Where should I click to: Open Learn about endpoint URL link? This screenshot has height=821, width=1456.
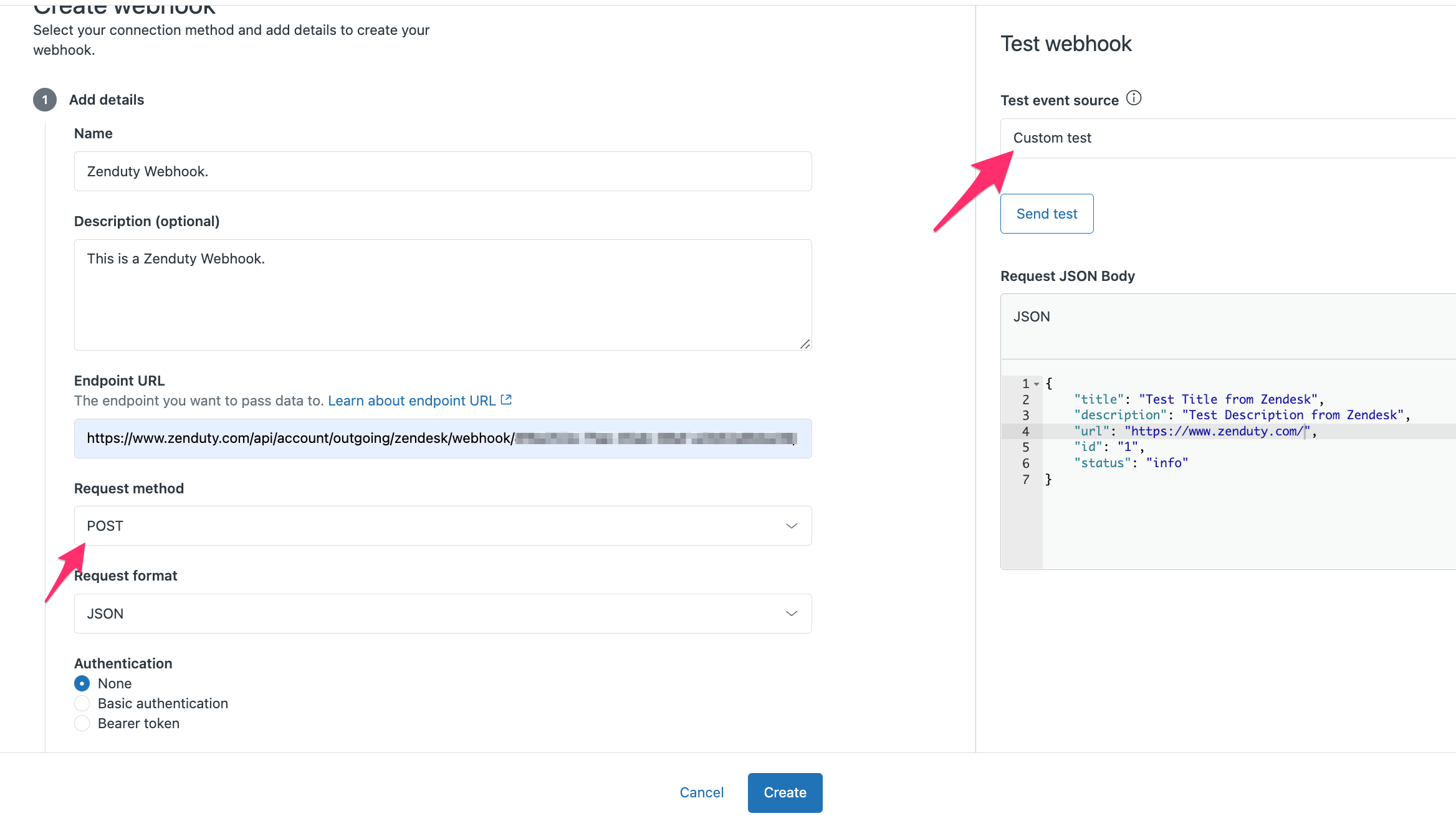tap(411, 401)
